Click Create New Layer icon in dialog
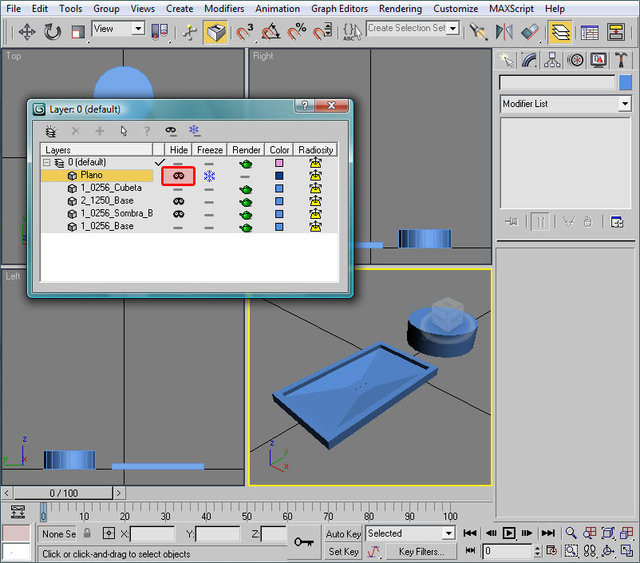 click(x=50, y=130)
